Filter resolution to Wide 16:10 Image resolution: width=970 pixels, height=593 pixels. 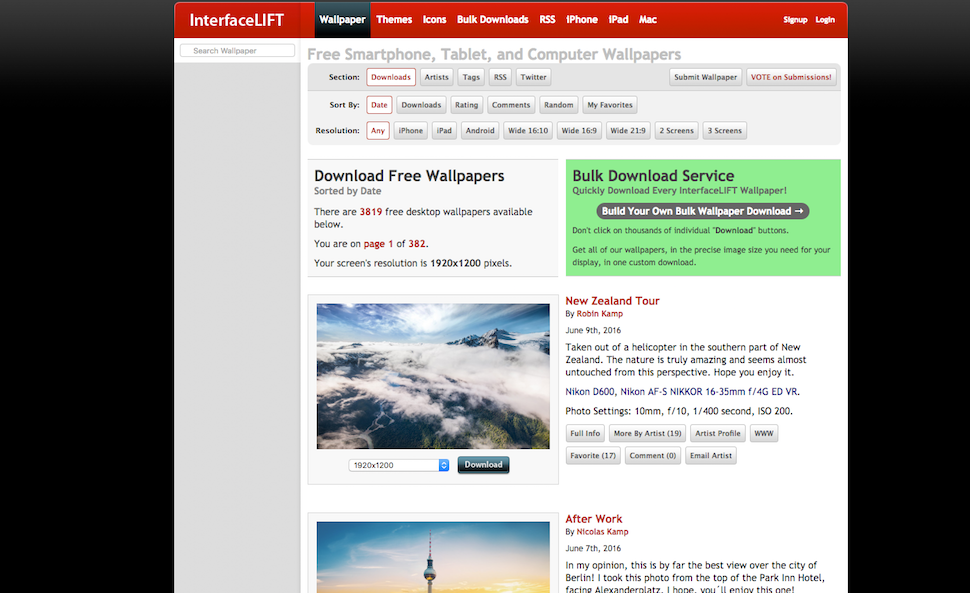(x=528, y=130)
